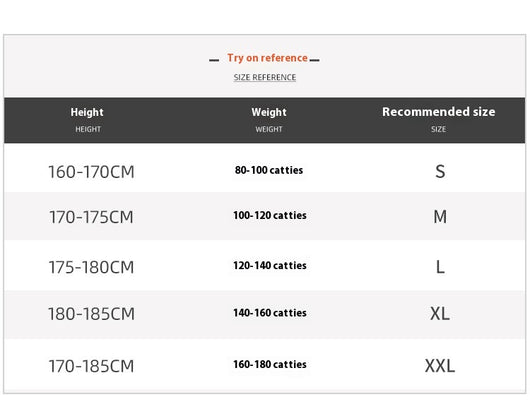
Task: Click the 120-140 catties weight cell
Action: click(x=270, y=265)
